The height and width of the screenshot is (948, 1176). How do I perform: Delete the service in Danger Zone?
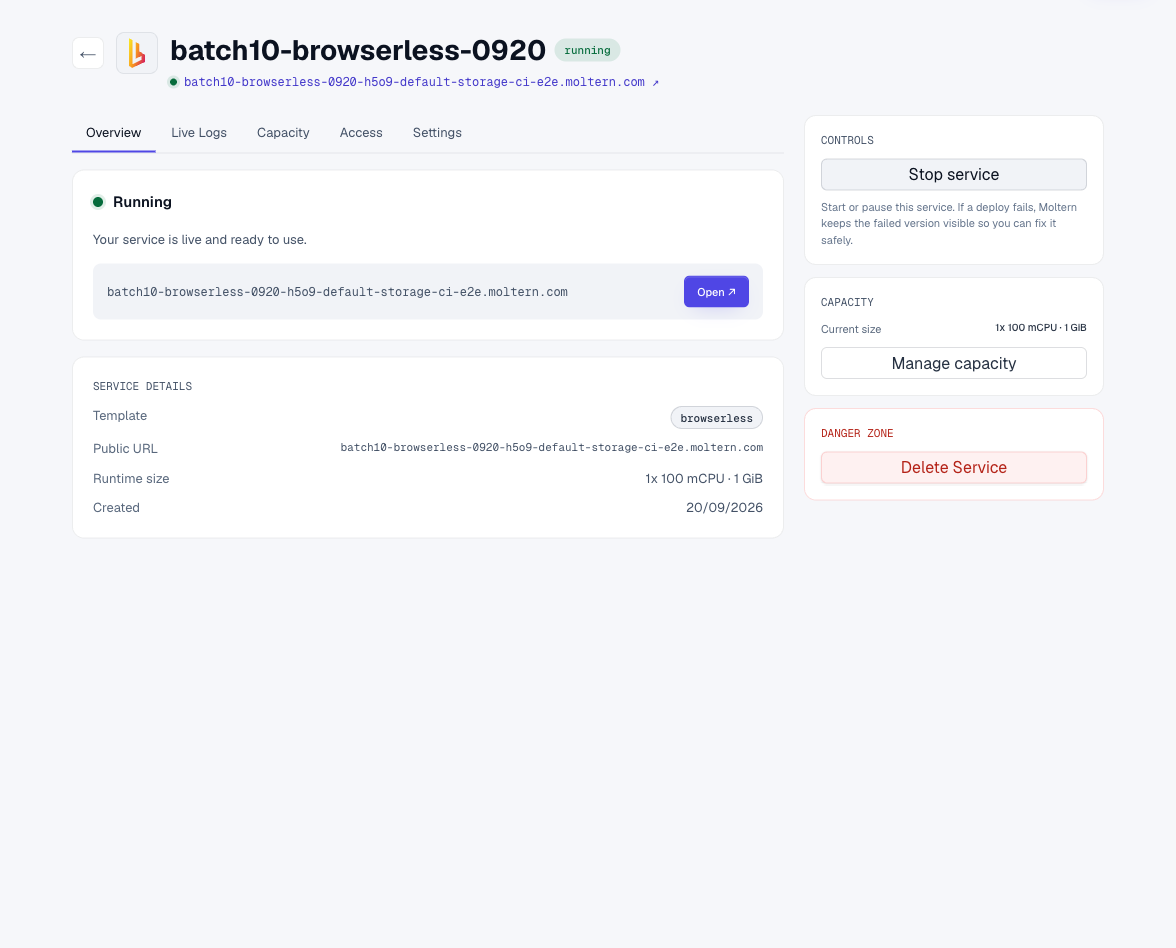coord(953,467)
